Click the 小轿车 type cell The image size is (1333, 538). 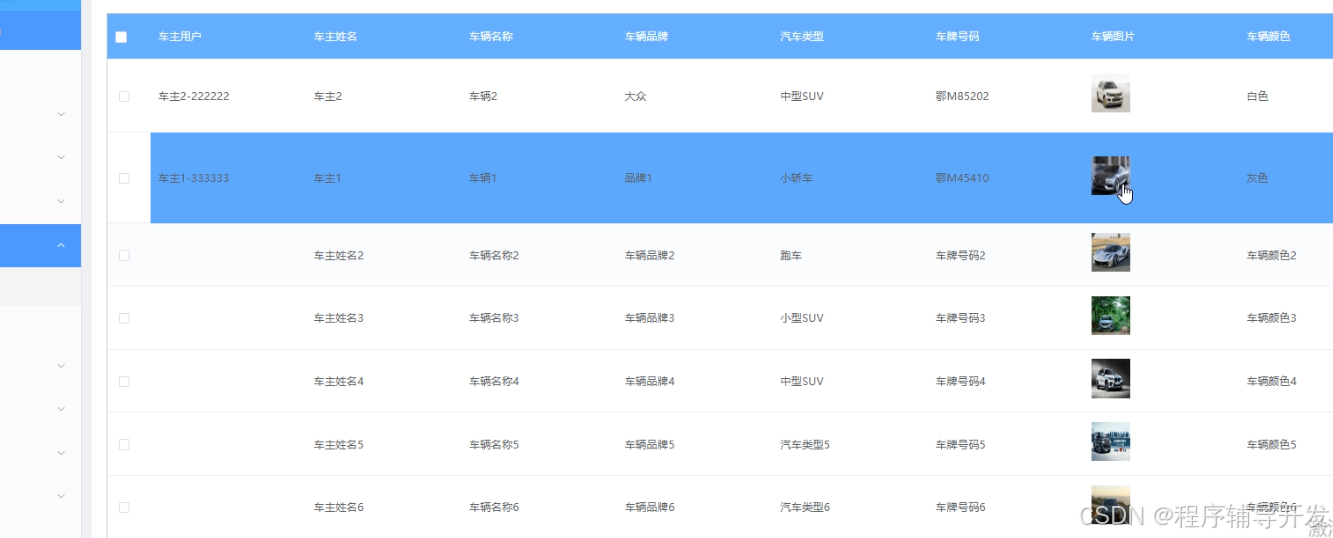797,178
